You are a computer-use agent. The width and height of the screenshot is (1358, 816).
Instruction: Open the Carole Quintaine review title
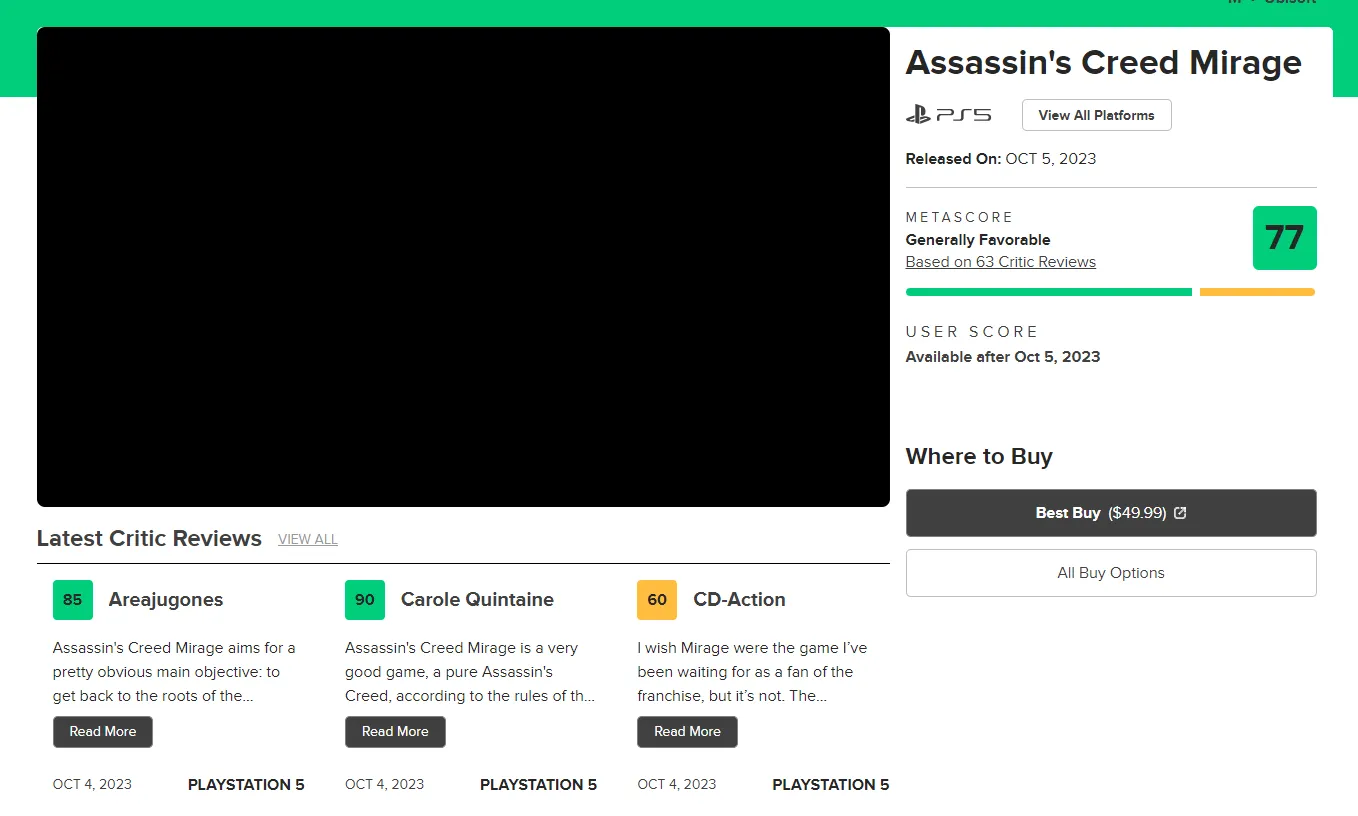coord(477,600)
